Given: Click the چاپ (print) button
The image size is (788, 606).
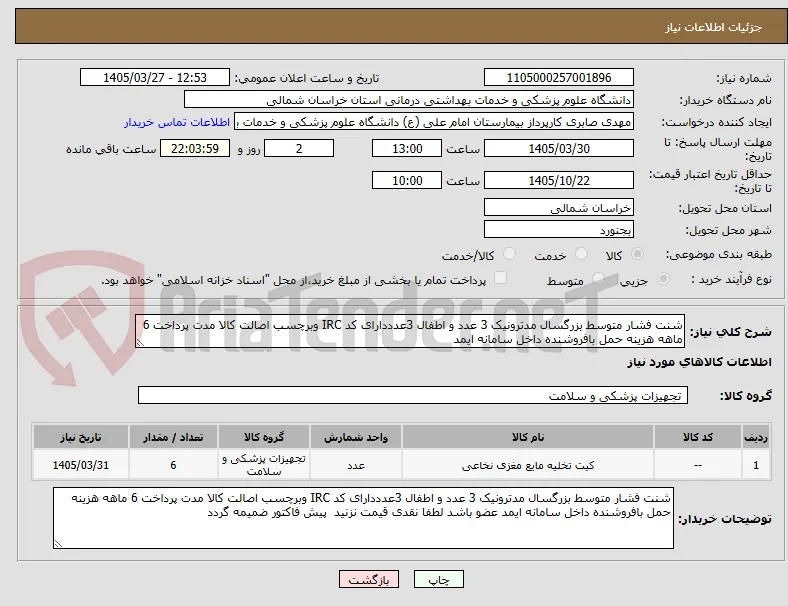Looking at the screenshot, I should [x=438, y=579].
